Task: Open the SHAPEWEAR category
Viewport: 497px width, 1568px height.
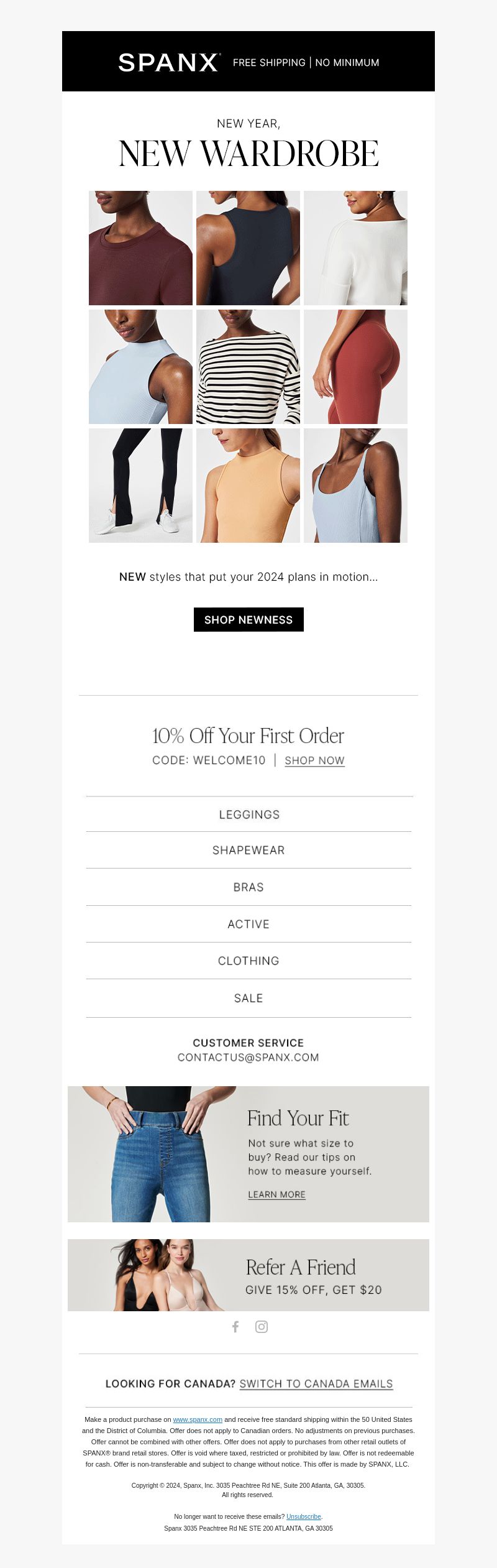Action: pos(248,850)
